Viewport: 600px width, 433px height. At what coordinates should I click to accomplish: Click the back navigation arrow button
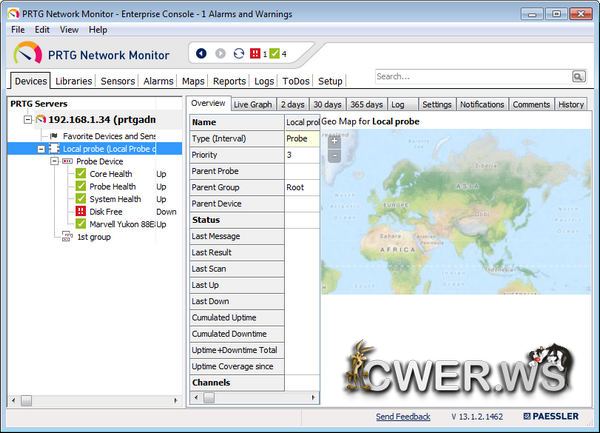[x=203, y=54]
